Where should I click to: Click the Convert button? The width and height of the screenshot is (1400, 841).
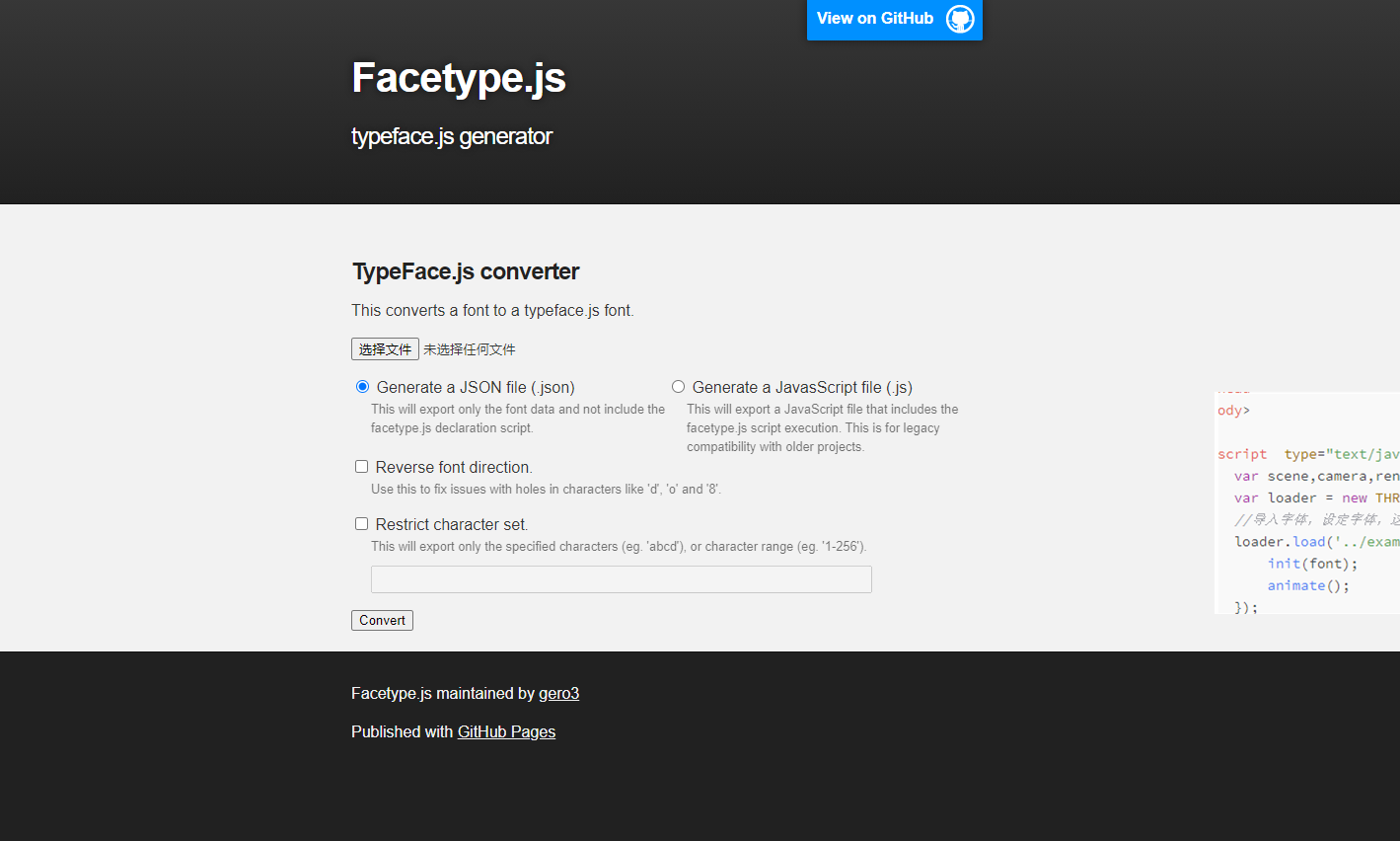(x=382, y=621)
